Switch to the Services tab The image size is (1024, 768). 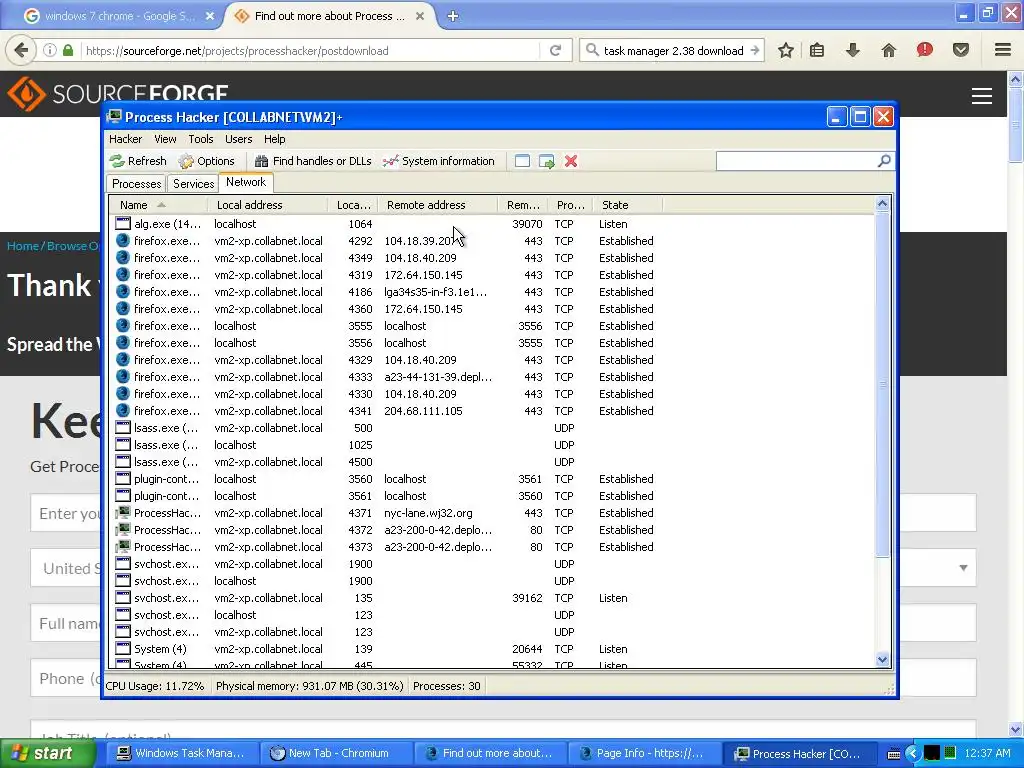pyautogui.click(x=193, y=184)
